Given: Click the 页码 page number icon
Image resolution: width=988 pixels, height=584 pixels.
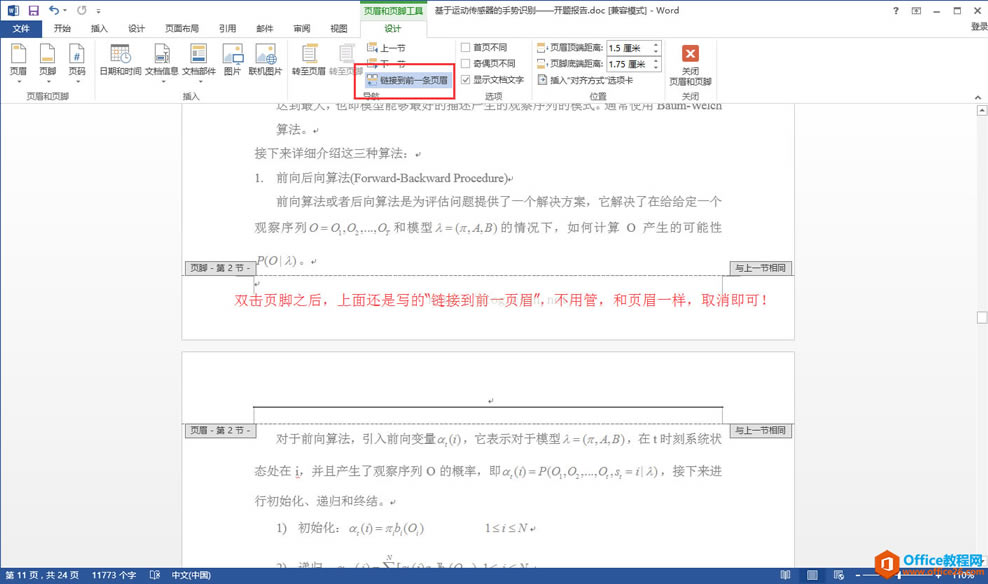Looking at the screenshot, I should coord(77,54).
